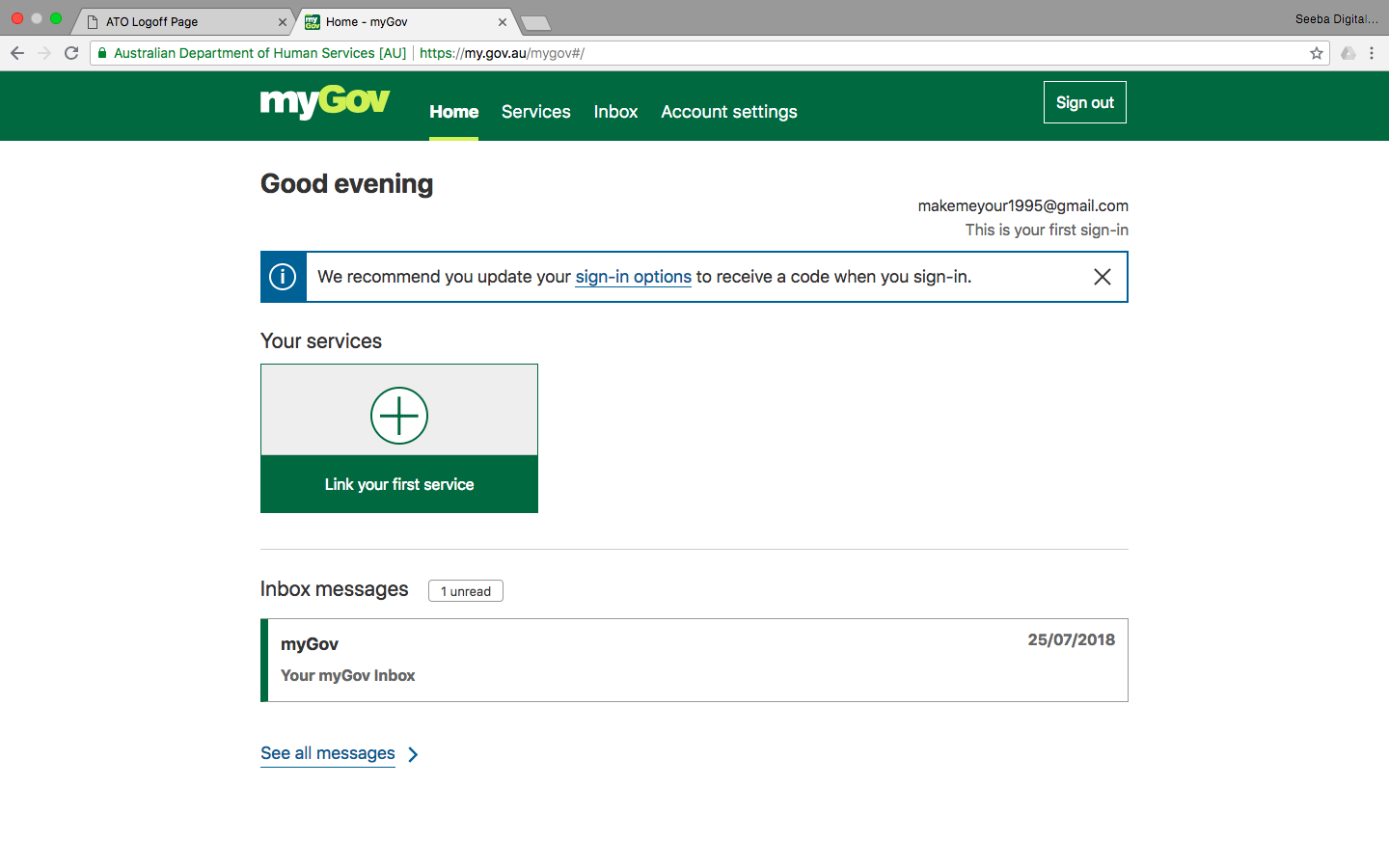Click the Link your first service button

pyautogui.click(x=399, y=484)
